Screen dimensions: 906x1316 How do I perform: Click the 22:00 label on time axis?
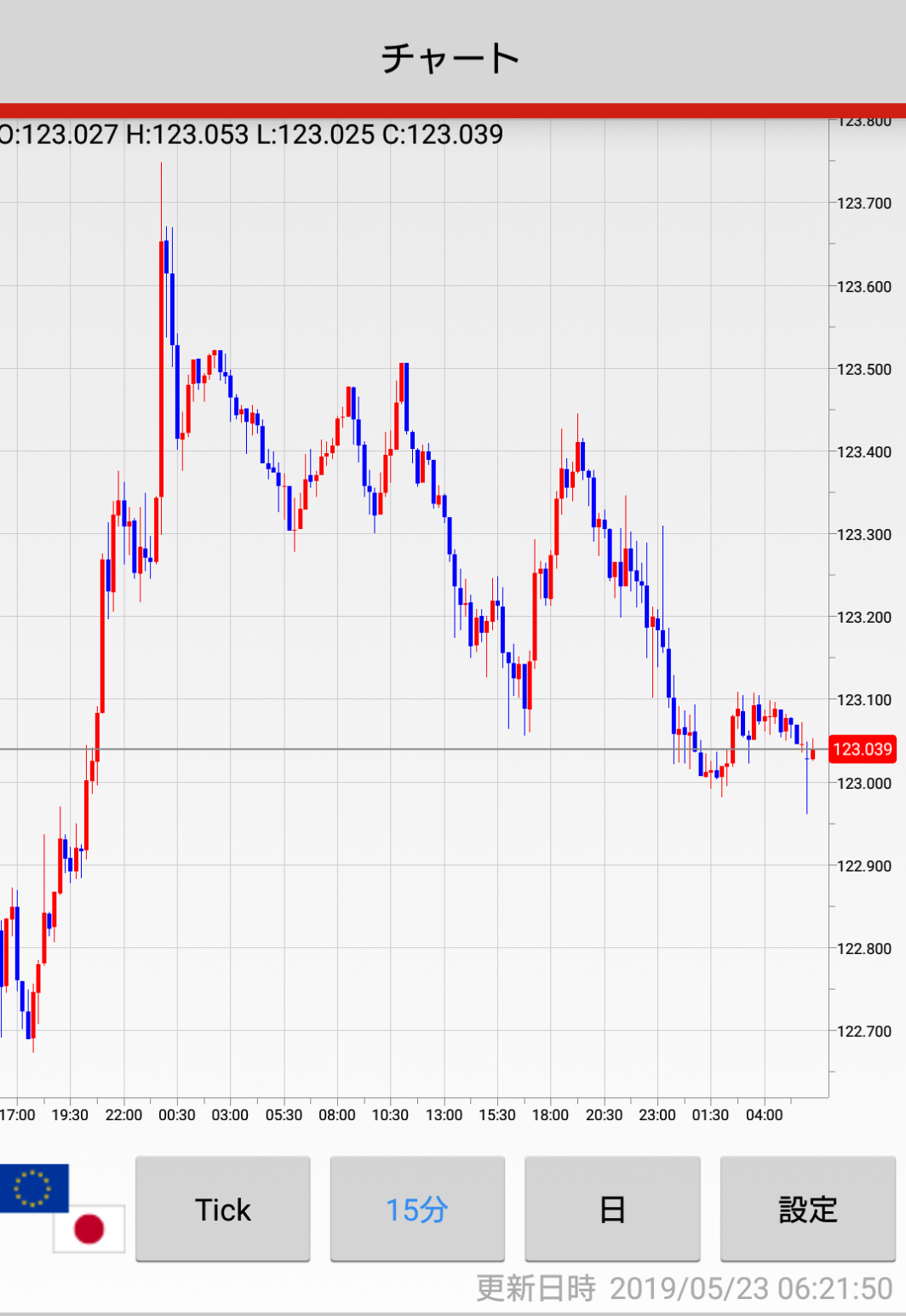(x=123, y=1115)
